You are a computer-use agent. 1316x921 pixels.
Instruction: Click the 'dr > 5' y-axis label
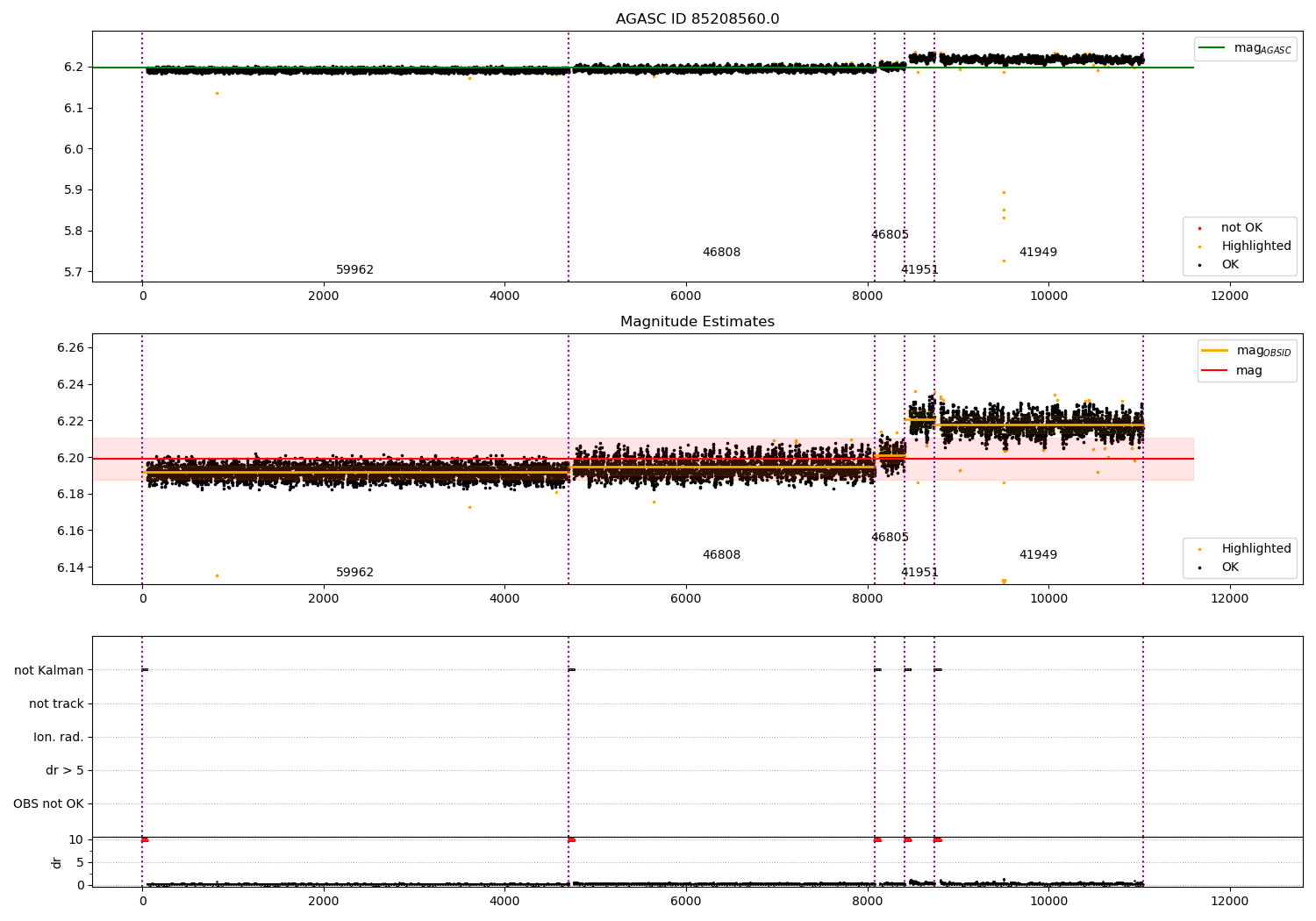[x=65, y=771]
